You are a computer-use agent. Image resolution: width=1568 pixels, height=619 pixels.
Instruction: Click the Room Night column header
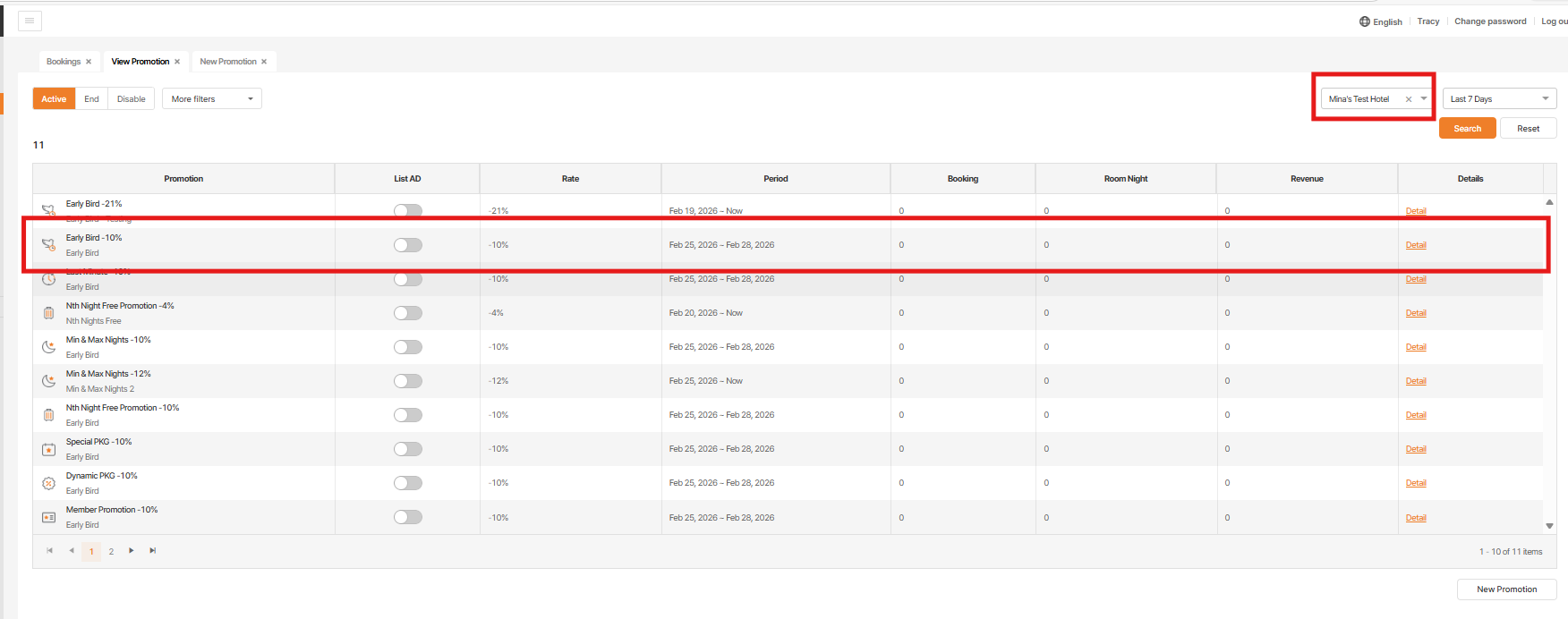[x=1126, y=179]
